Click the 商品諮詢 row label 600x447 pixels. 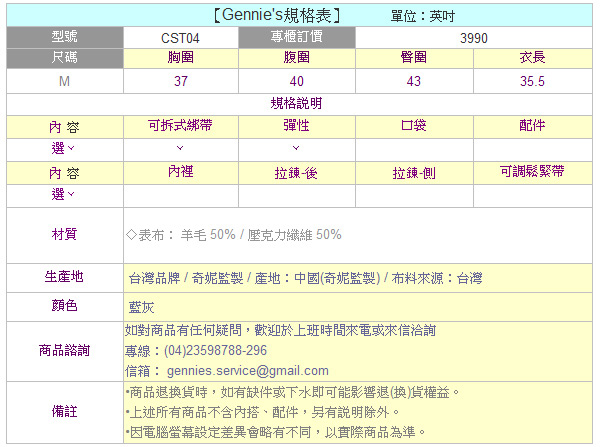[x=65, y=350]
